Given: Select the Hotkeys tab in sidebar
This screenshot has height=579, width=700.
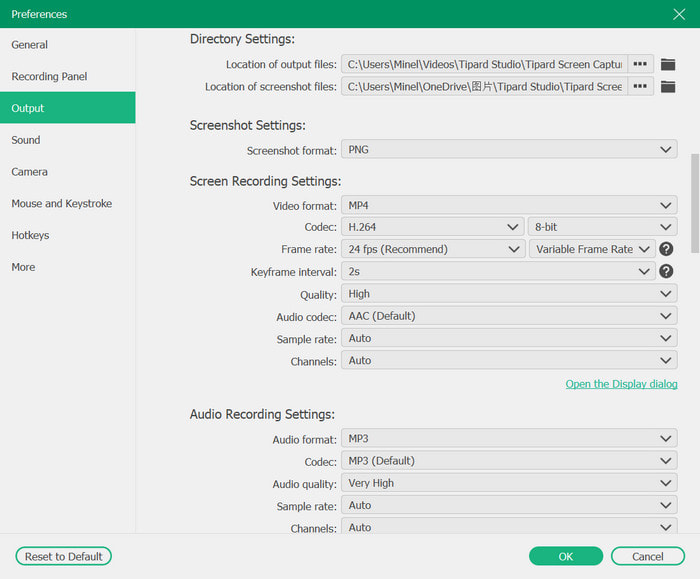Looking at the screenshot, I should [30, 235].
